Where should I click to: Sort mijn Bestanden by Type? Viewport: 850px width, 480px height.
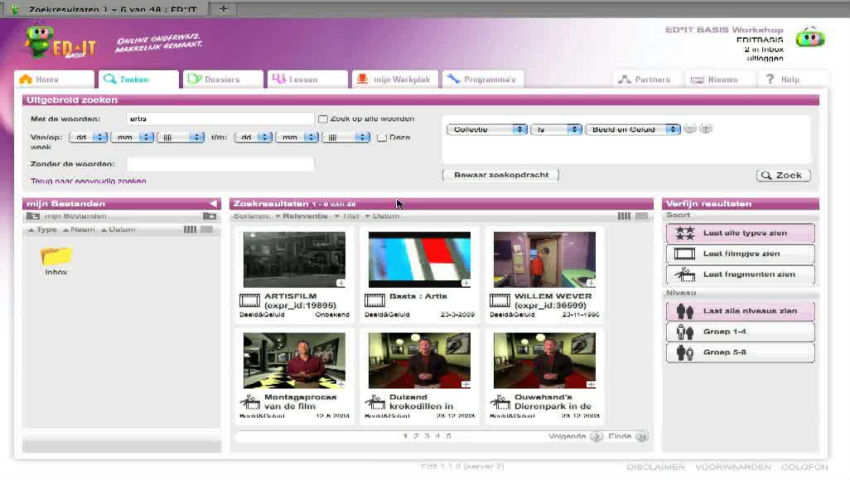pos(42,230)
